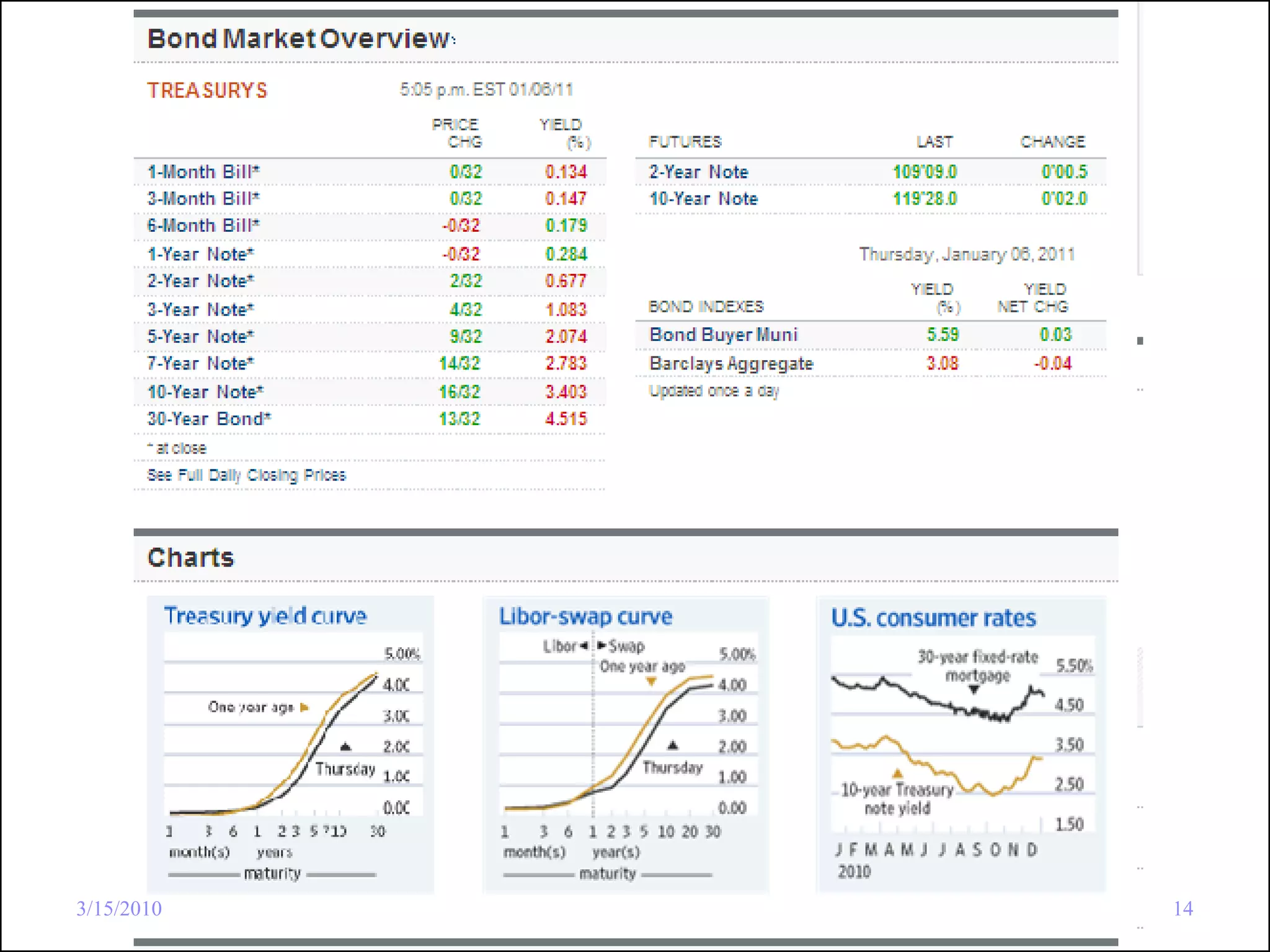Select the 2-Year Note futures entry
1270x952 pixels.
click(x=698, y=172)
